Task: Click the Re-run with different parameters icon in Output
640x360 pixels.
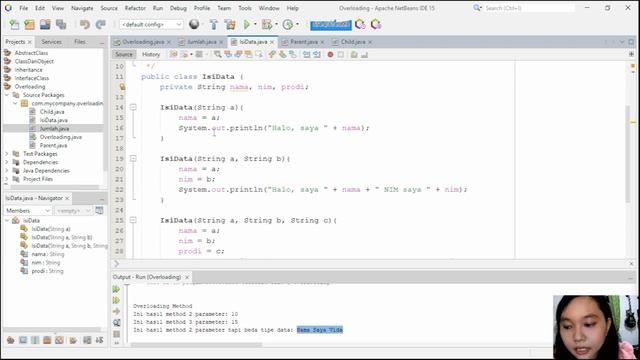Action: [116, 300]
